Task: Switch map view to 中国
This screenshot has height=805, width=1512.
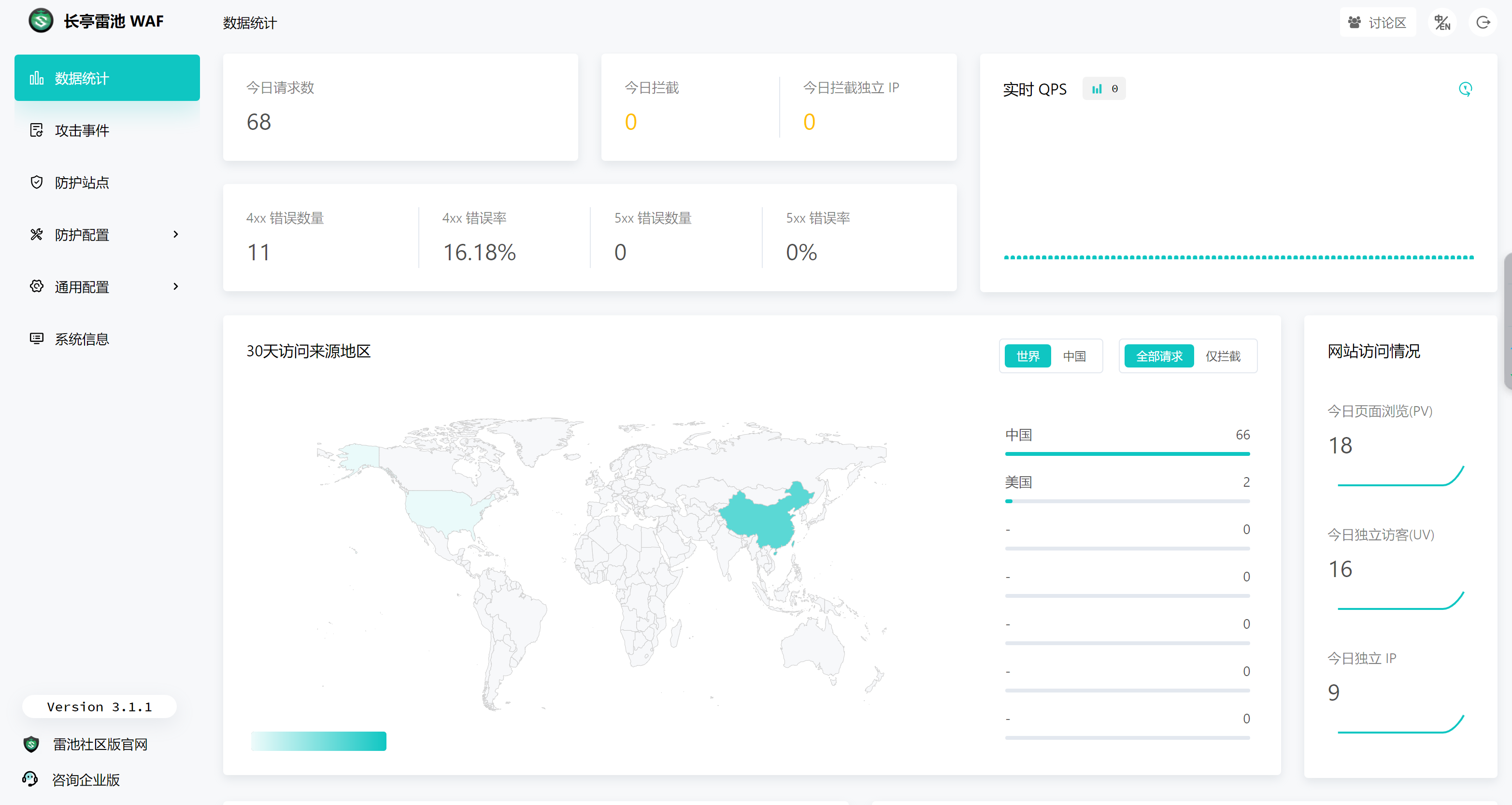Action: click(x=1074, y=356)
